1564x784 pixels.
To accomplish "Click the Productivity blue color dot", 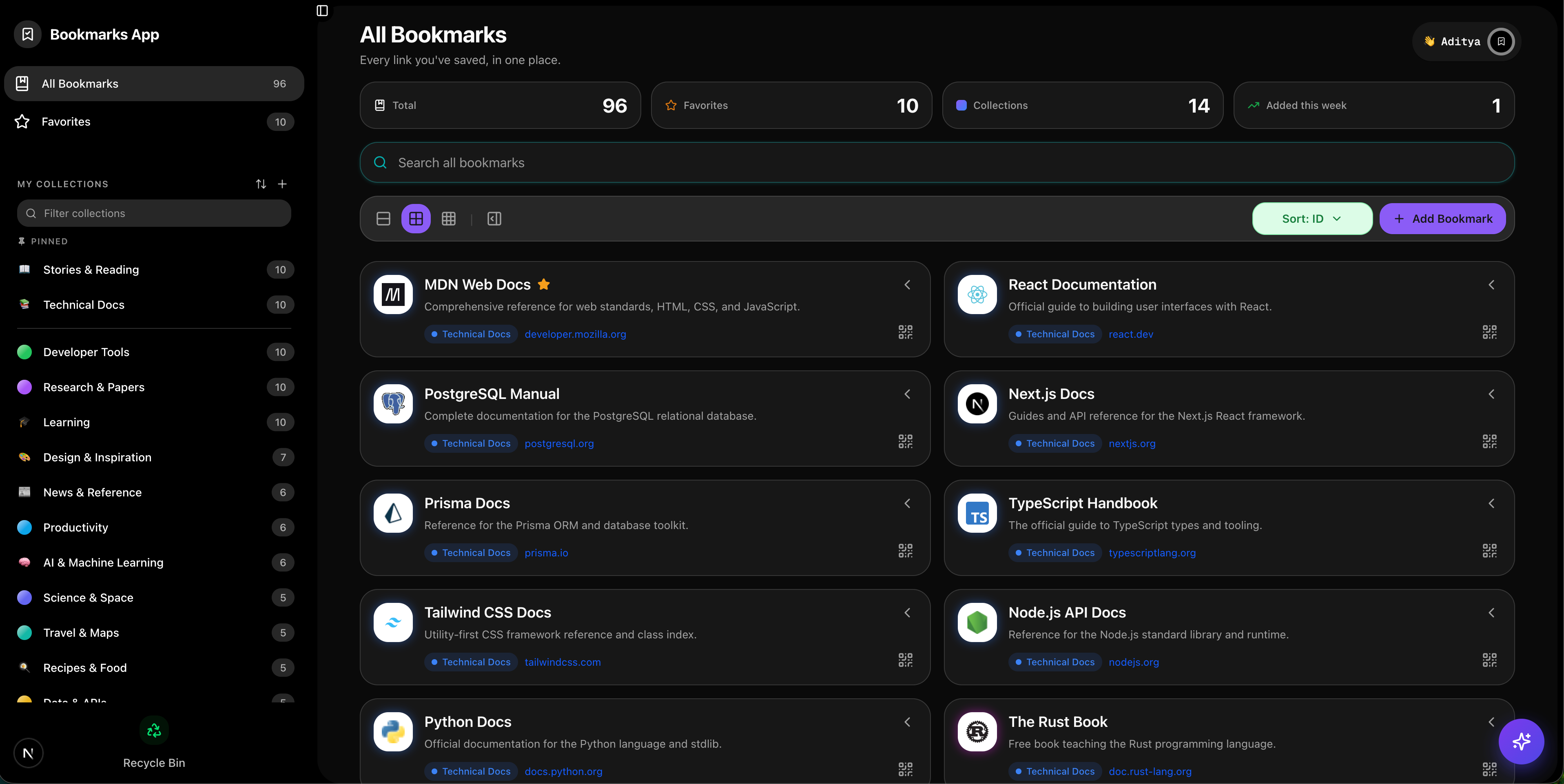I will pos(24,528).
